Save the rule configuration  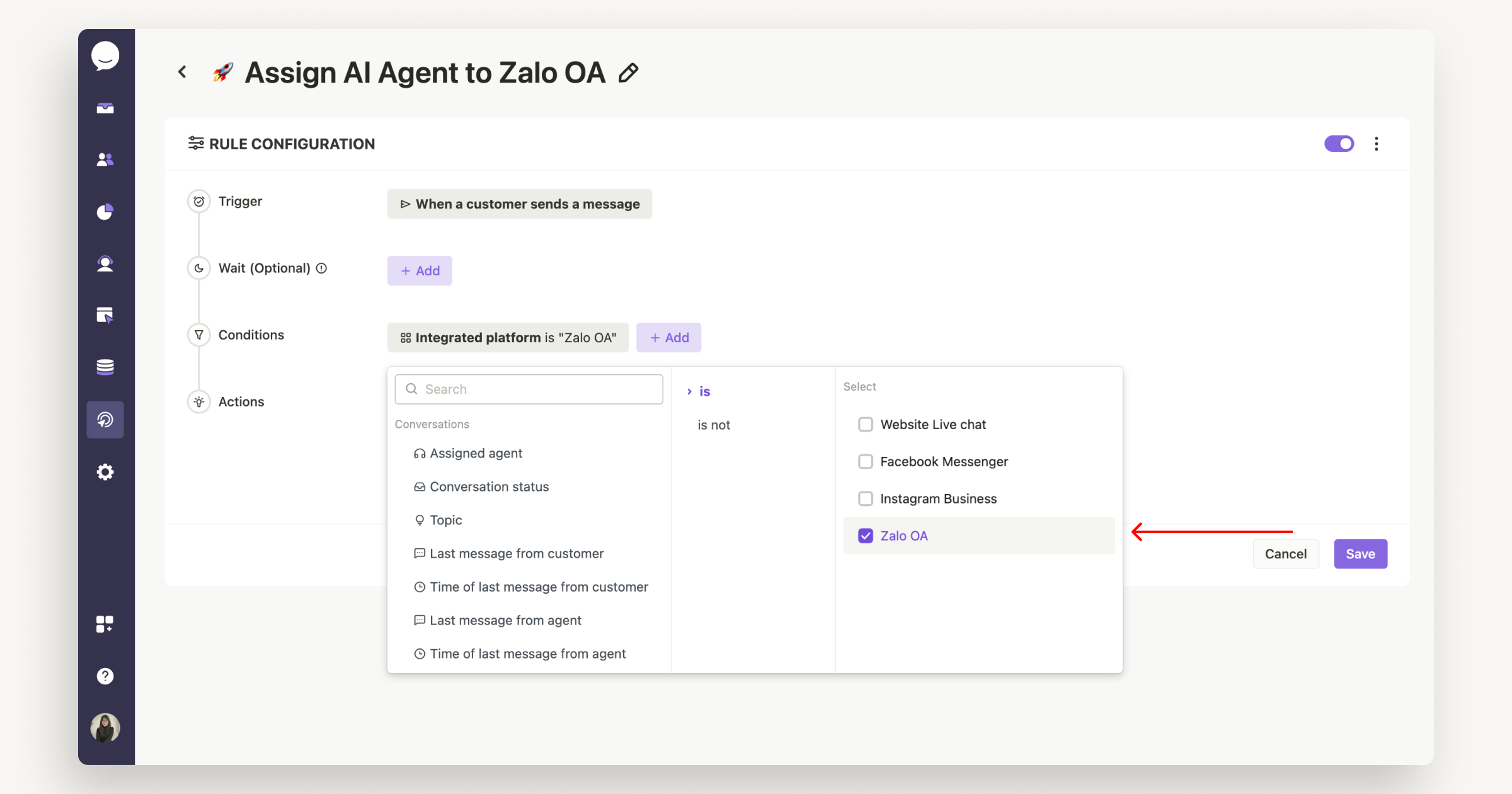[x=1360, y=553]
